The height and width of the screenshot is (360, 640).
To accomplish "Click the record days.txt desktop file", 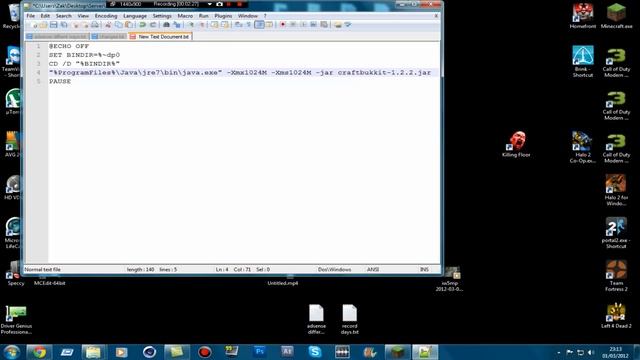I will coord(349,319).
